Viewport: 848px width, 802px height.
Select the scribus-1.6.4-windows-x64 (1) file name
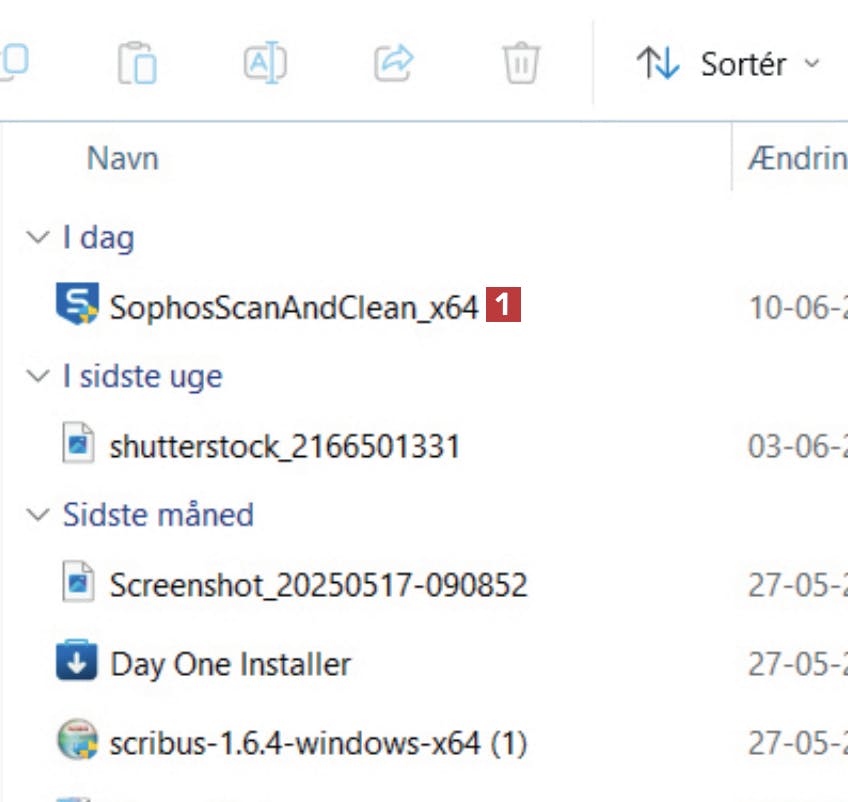click(x=319, y=744)
